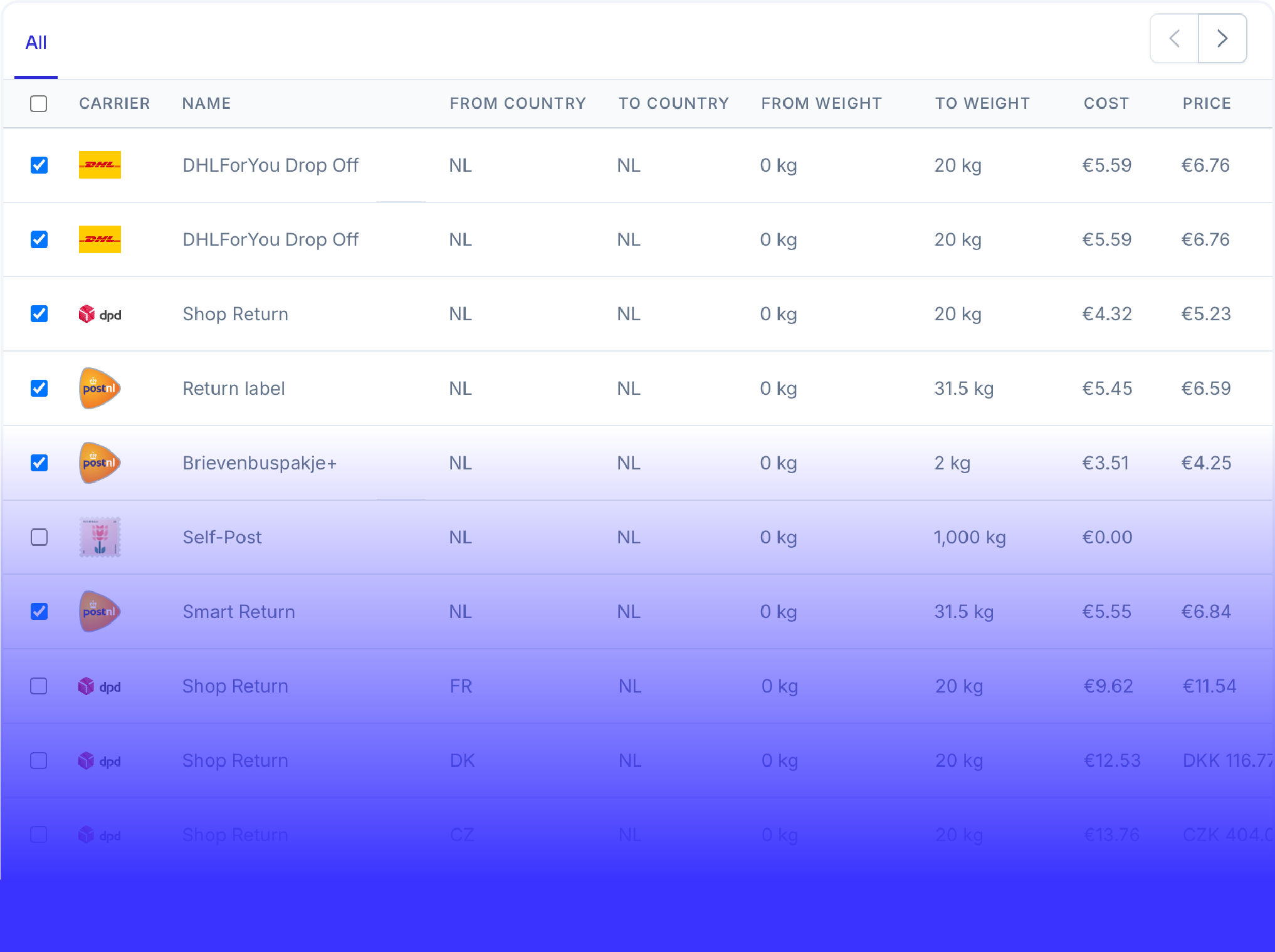
Task: Uncheck the Brievenbuspakje+ row checkbox
Action: (39, 463)
